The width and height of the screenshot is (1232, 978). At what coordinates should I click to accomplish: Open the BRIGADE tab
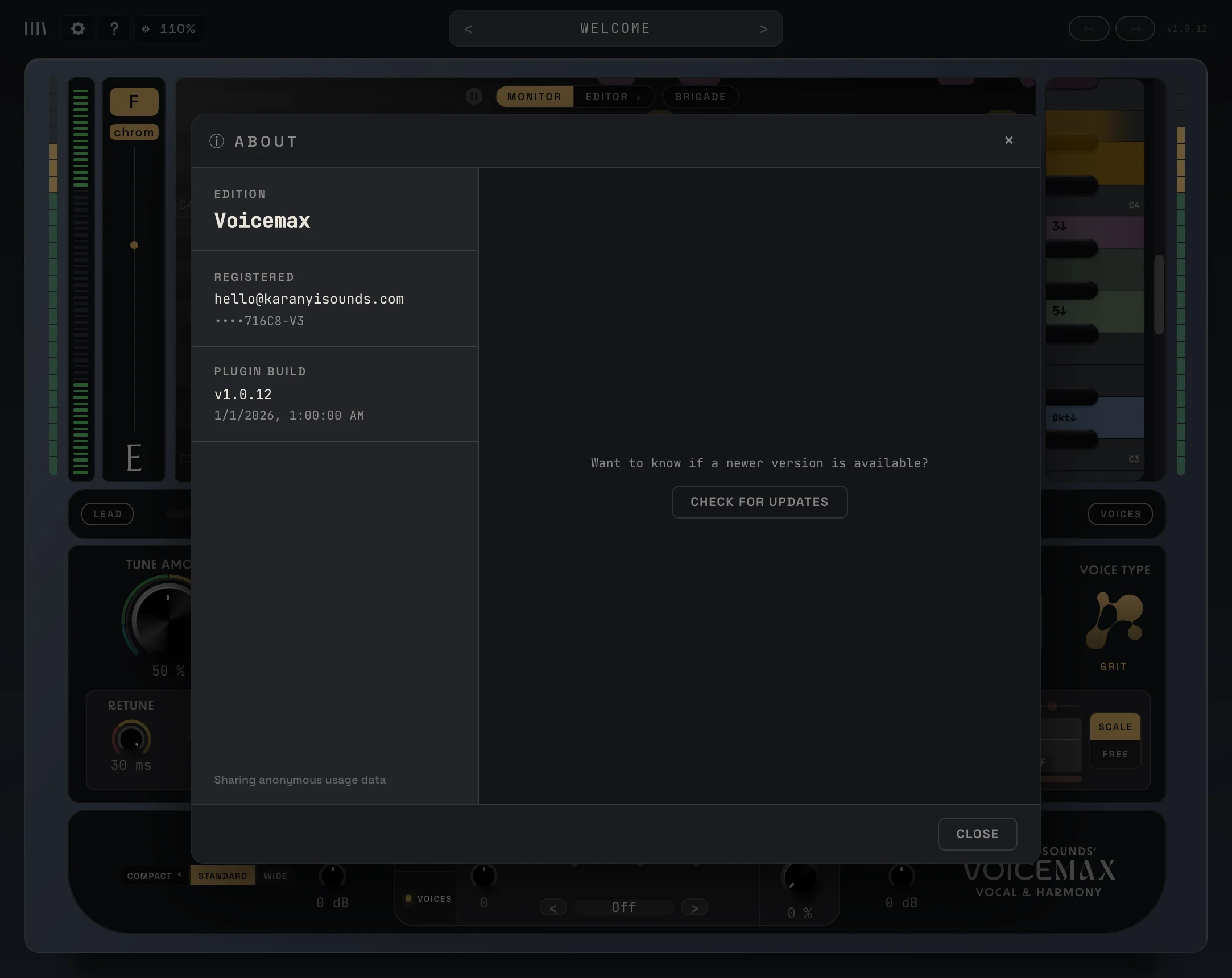701,97
